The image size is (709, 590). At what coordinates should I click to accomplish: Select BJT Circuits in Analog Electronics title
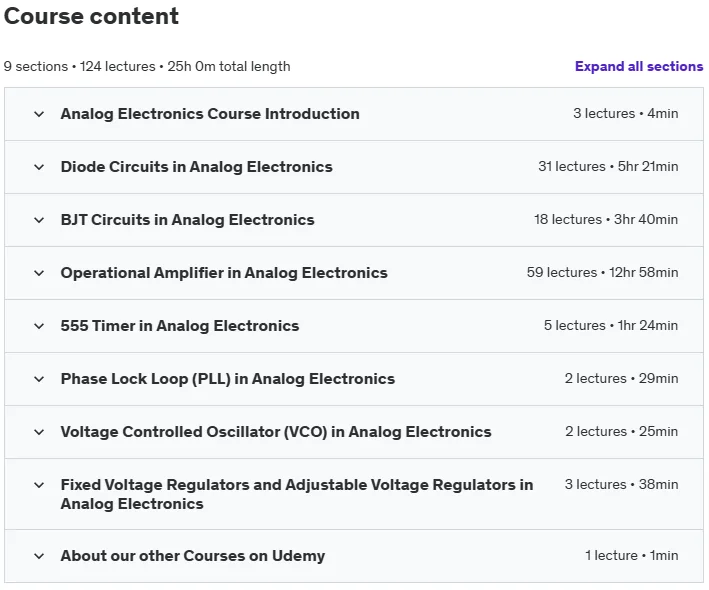(x=188, y=220)
